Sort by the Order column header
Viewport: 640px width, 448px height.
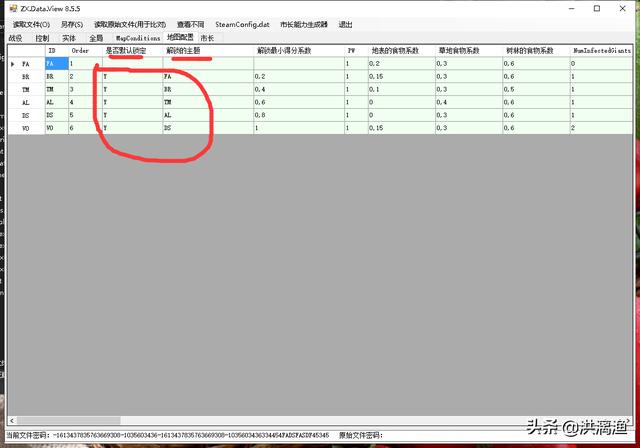click(x=82, y=50)
